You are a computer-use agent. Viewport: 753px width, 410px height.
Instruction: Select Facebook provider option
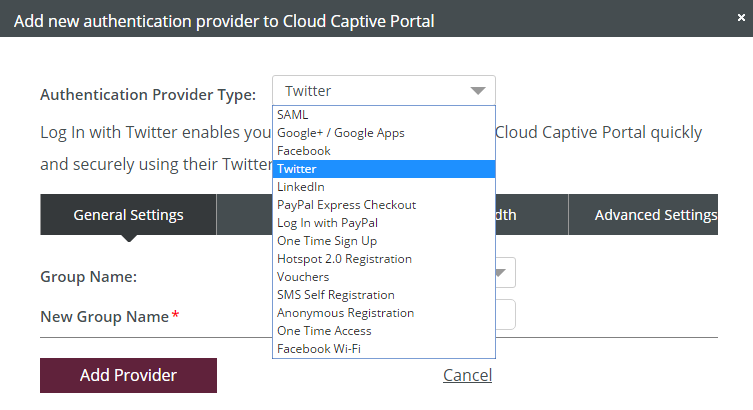(384, 151)
